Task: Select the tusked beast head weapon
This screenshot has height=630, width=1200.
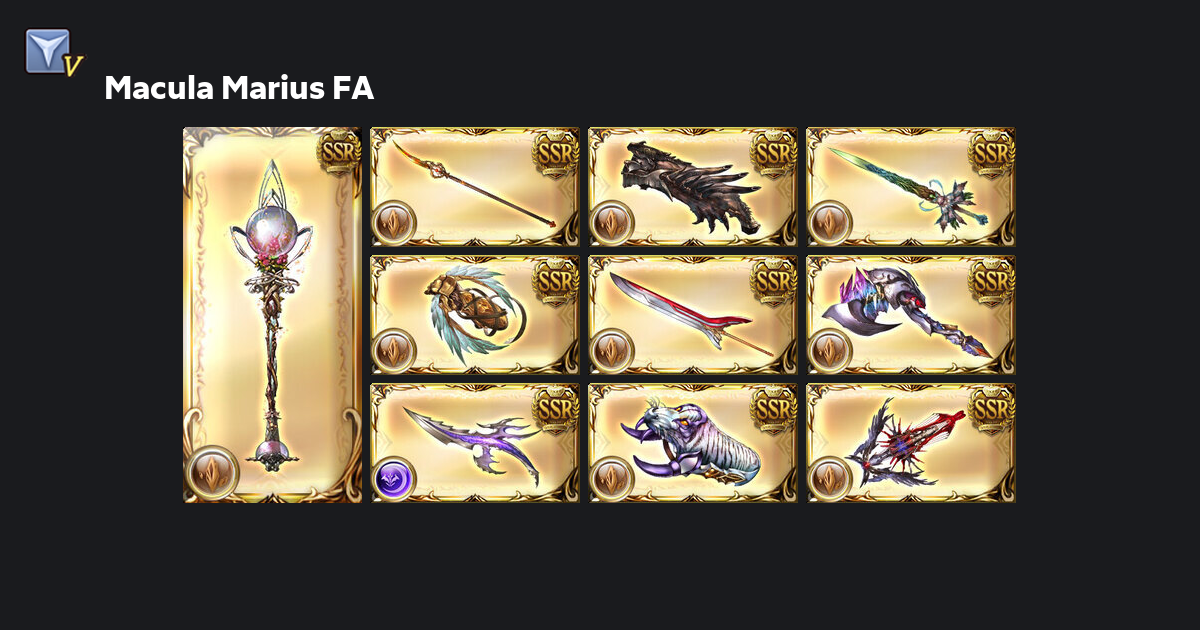Action: [693, 443]
